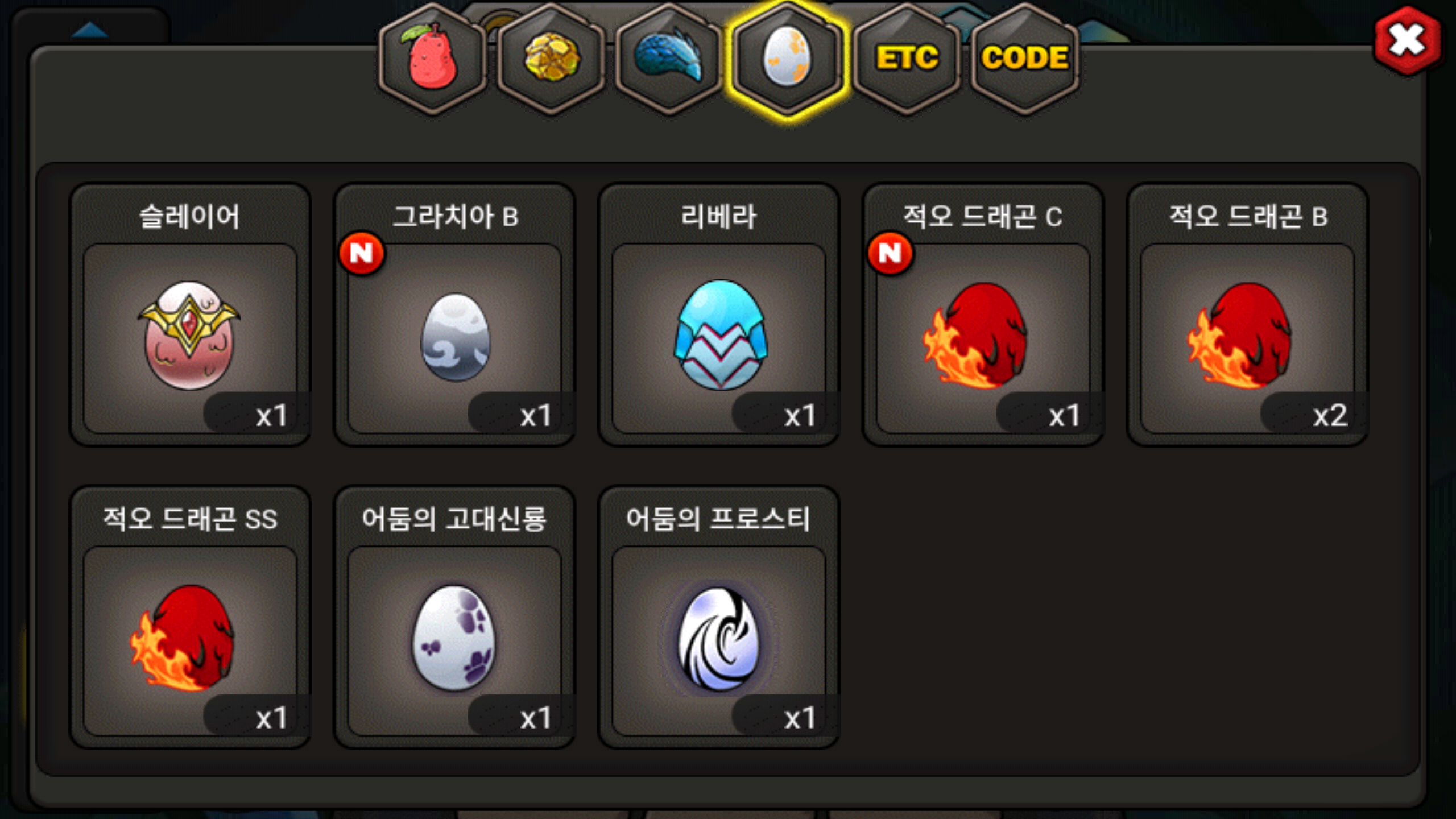The height and width of the screenshot is (819, 1456).
Task: Expand the blue up arrow panel
Action: (x=90, y=30)
